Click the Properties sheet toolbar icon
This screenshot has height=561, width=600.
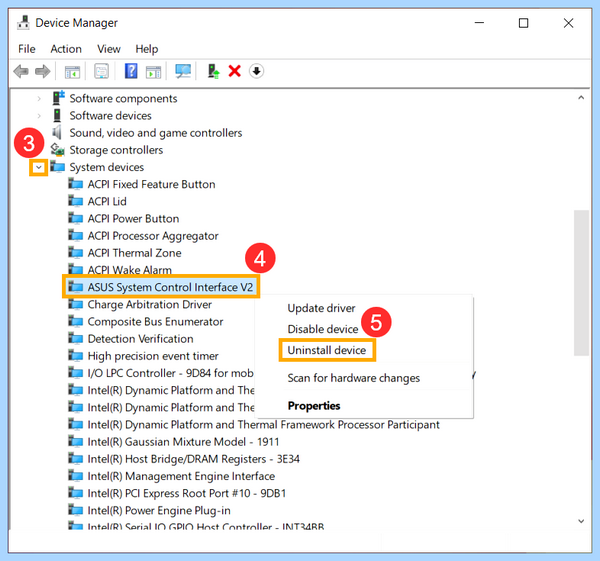(101, 71)
